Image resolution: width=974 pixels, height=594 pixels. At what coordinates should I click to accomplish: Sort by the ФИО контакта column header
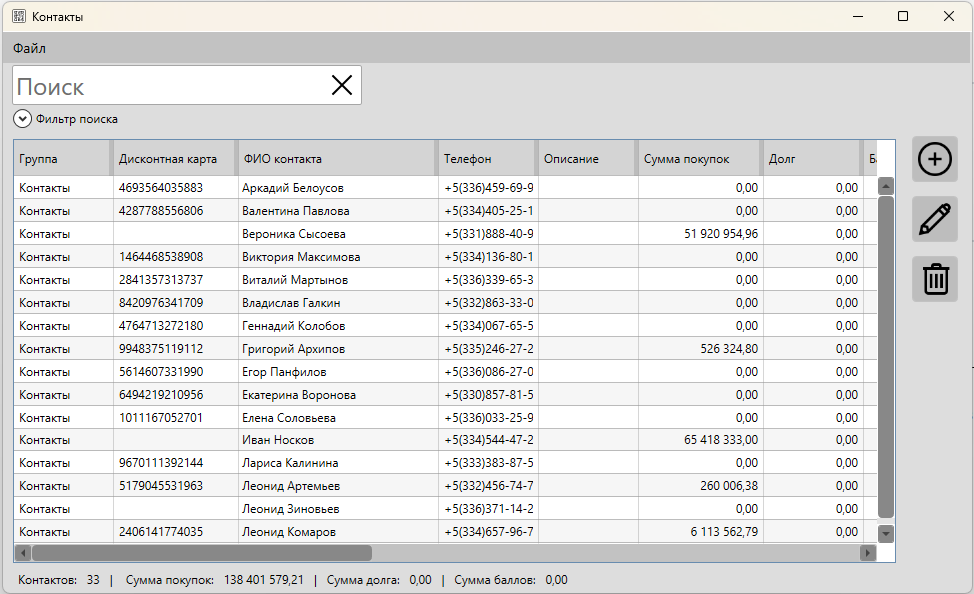click(x=336, y=159)
